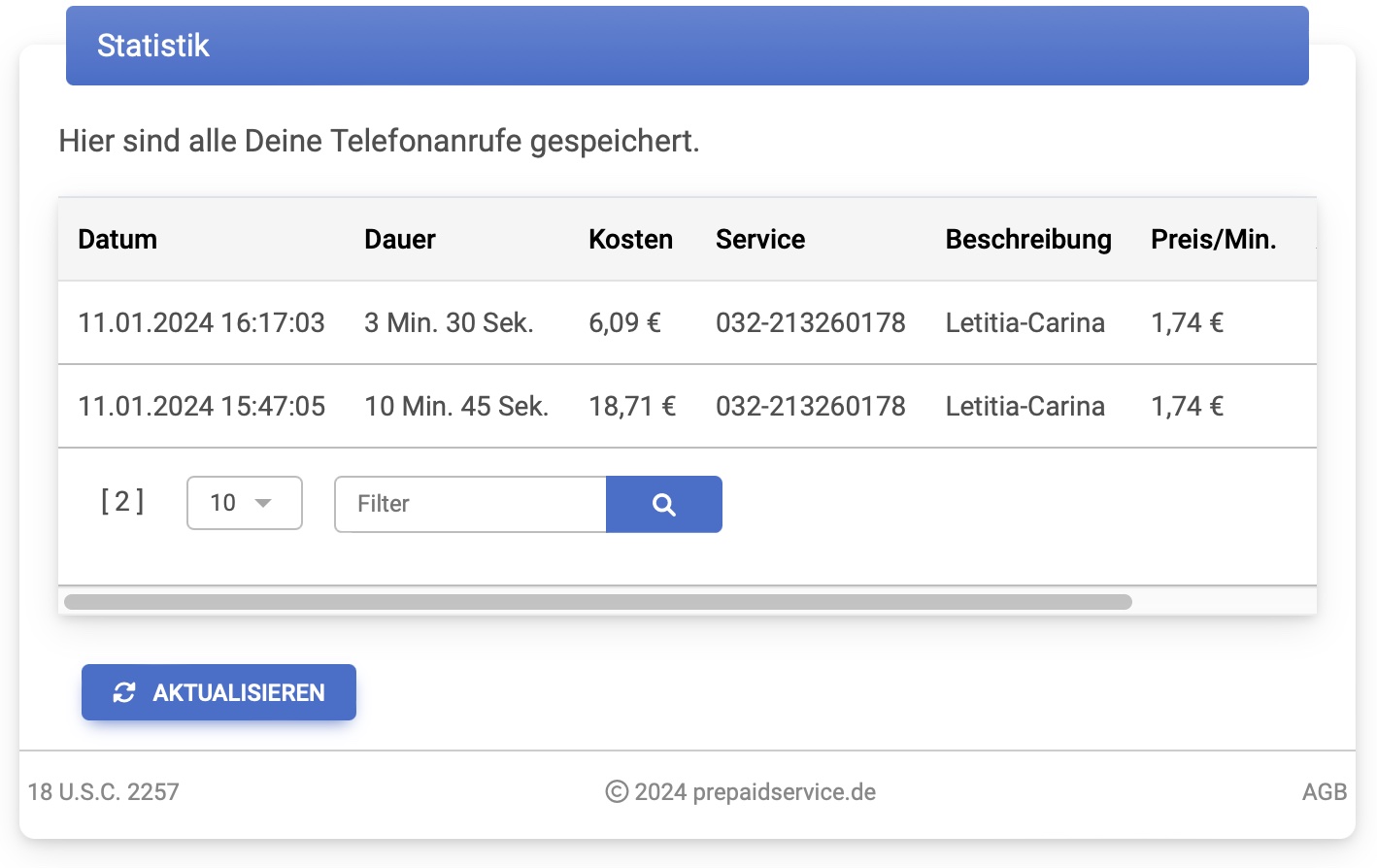Select the call dated 11.01.2024 16:17:03

[201, 323]
